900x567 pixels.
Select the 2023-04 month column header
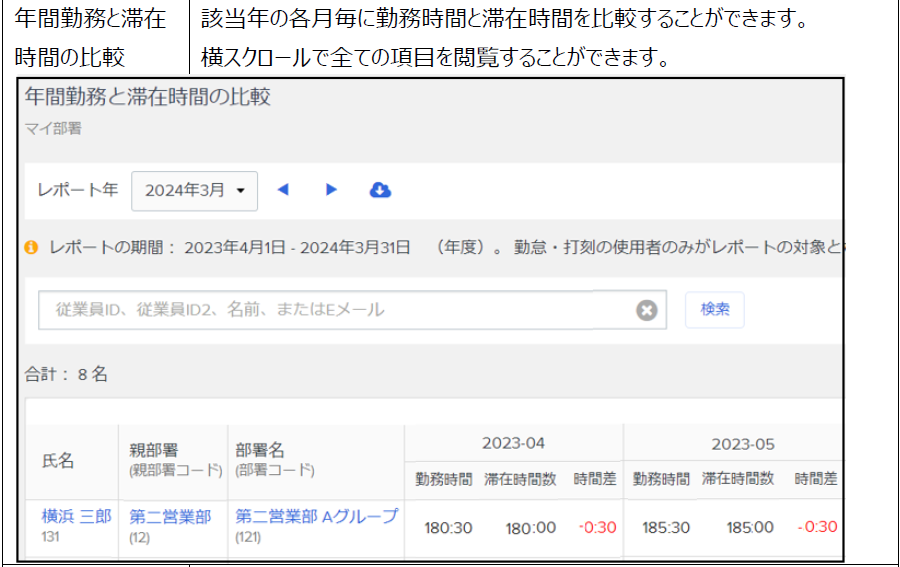pyautogui.click(x=513, y=443)
